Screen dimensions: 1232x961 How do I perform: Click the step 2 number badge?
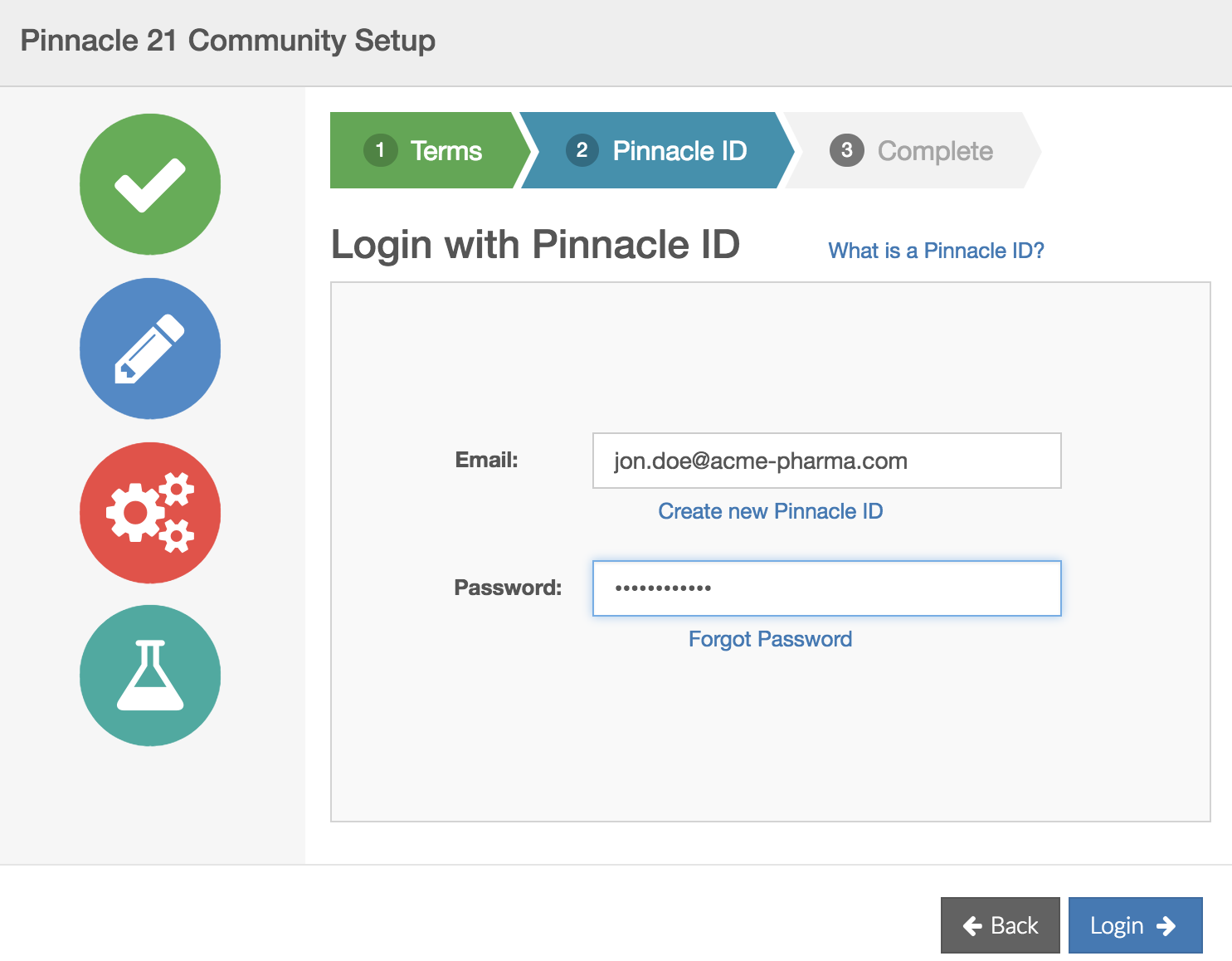[582, 150]
